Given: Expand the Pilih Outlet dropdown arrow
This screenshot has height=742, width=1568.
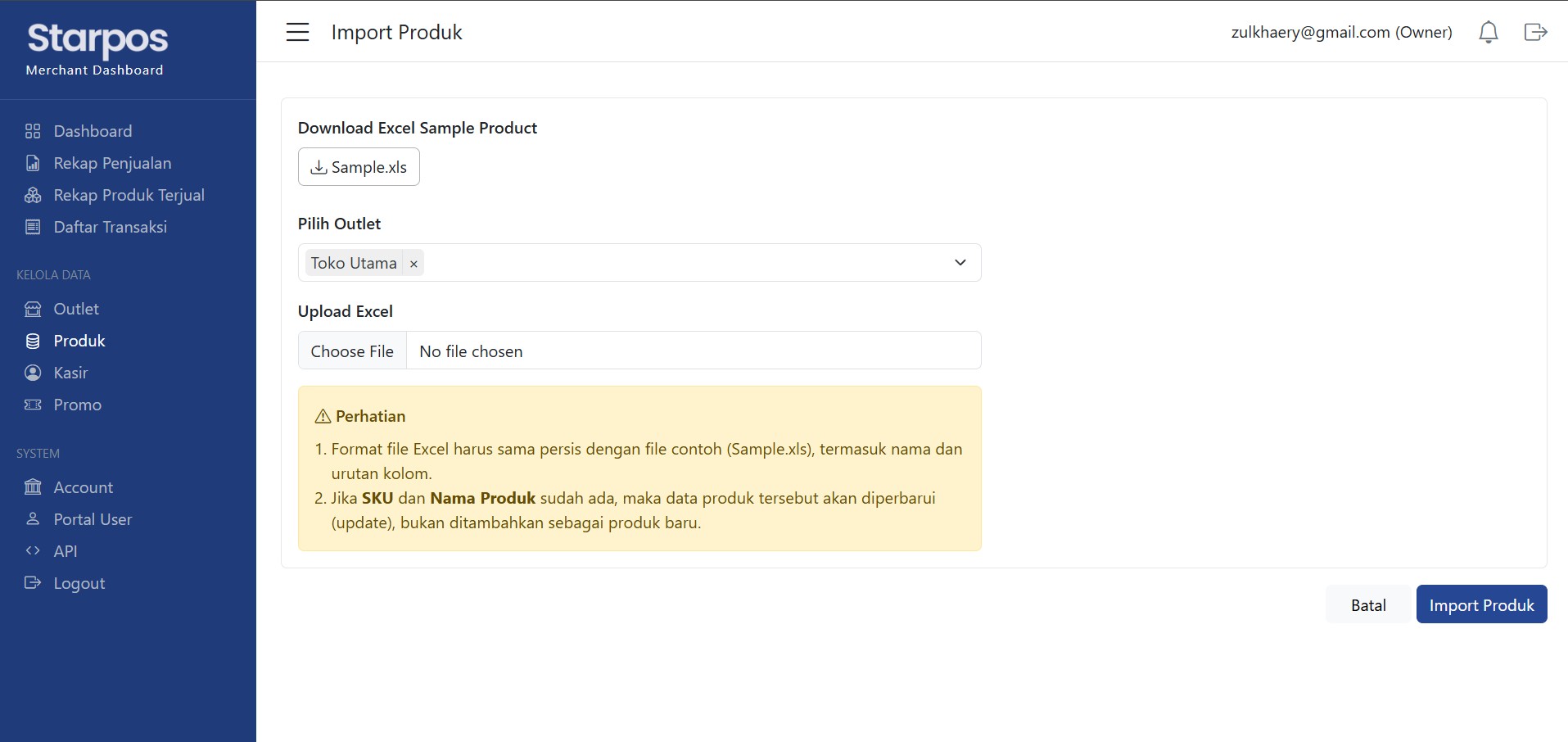Looking at the screenshot, I should coord(960,262).
